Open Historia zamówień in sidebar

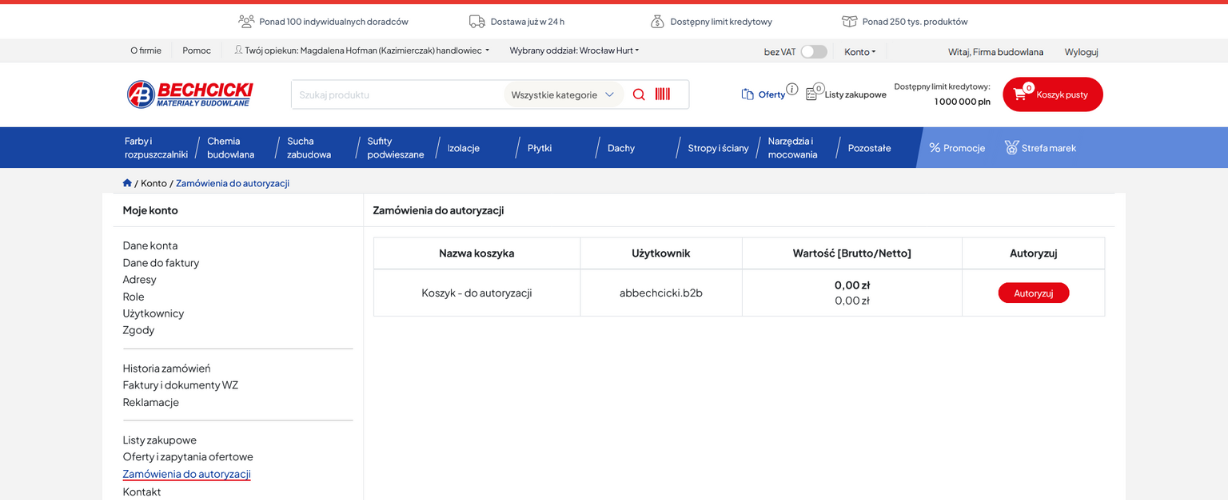pos(167,368)
